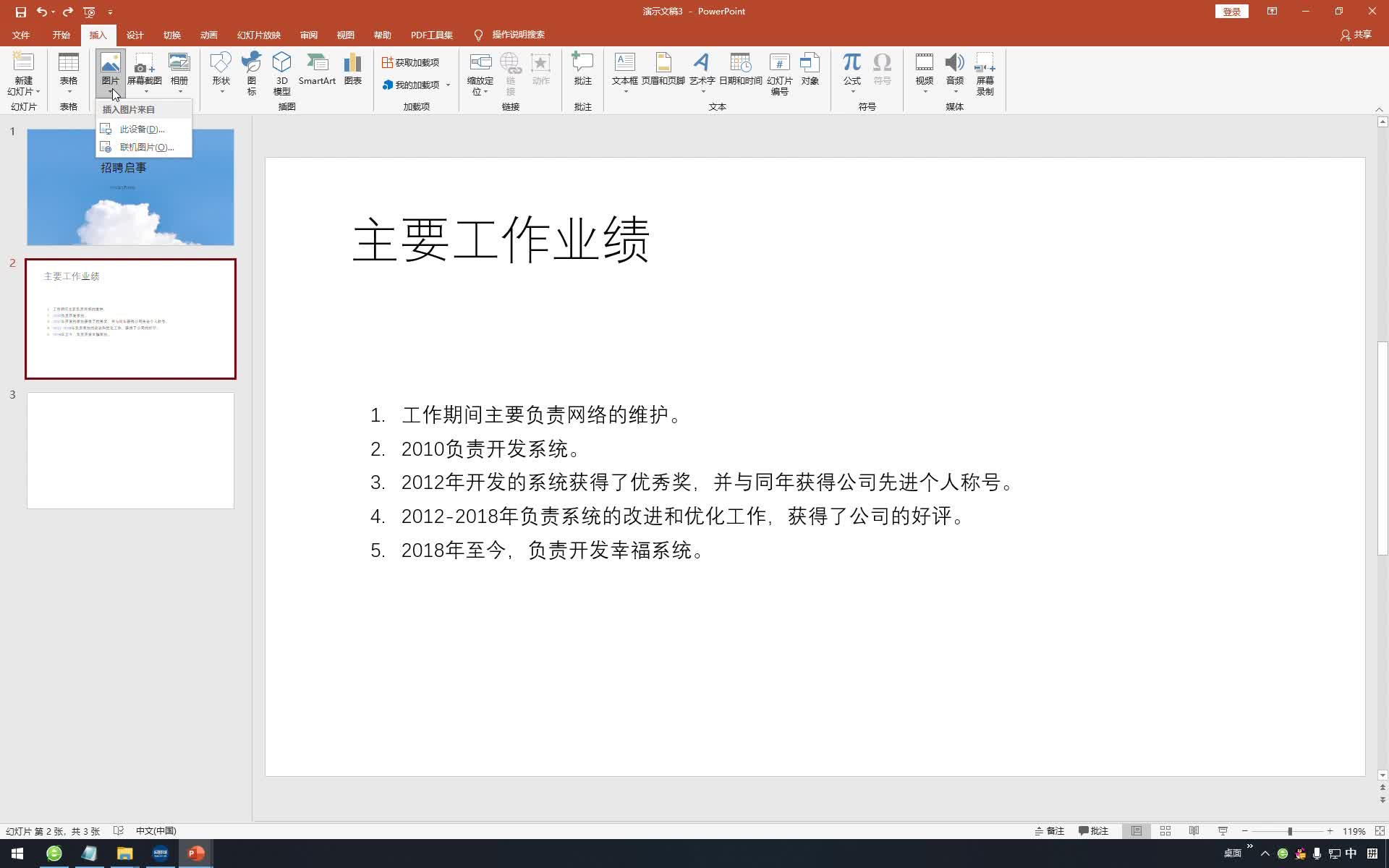Insert a Text Box (文本框)
This screenshot has height=868, width=1389.
pos(625,73)
